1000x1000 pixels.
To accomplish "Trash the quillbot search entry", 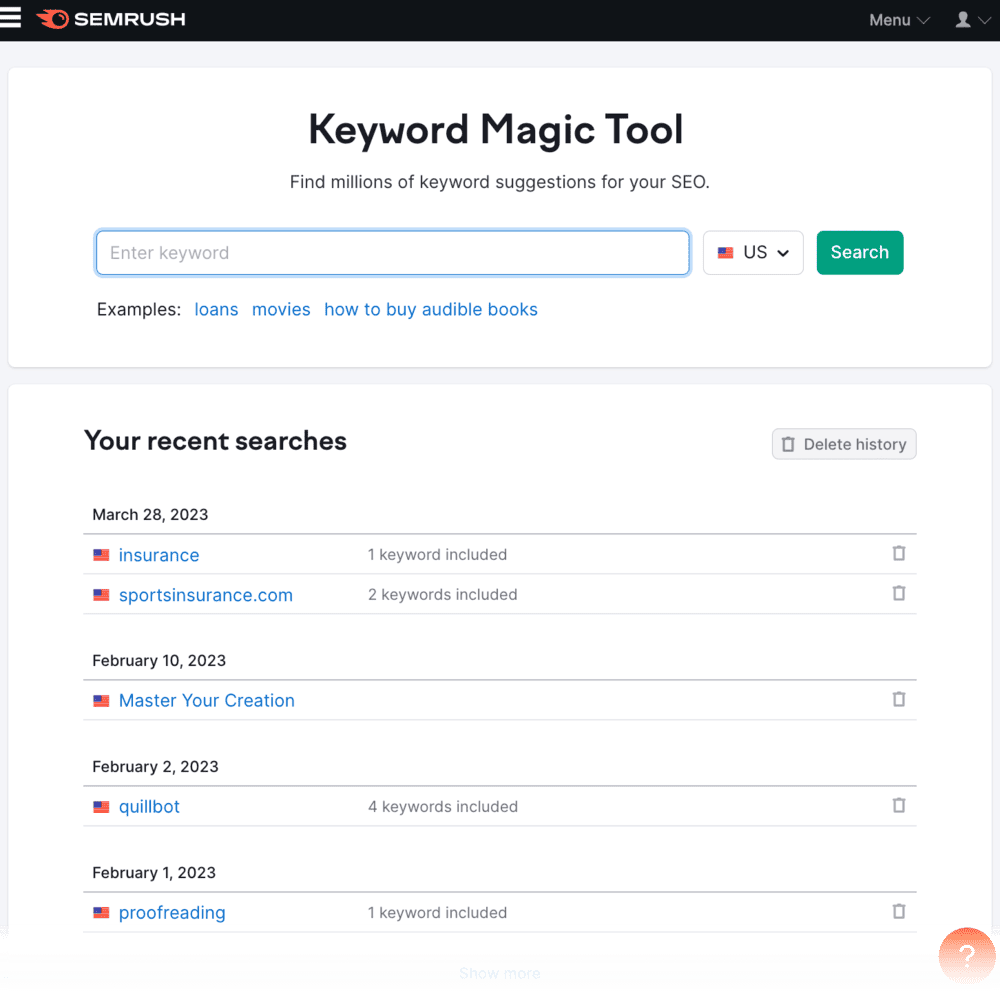I will [899, 806].
